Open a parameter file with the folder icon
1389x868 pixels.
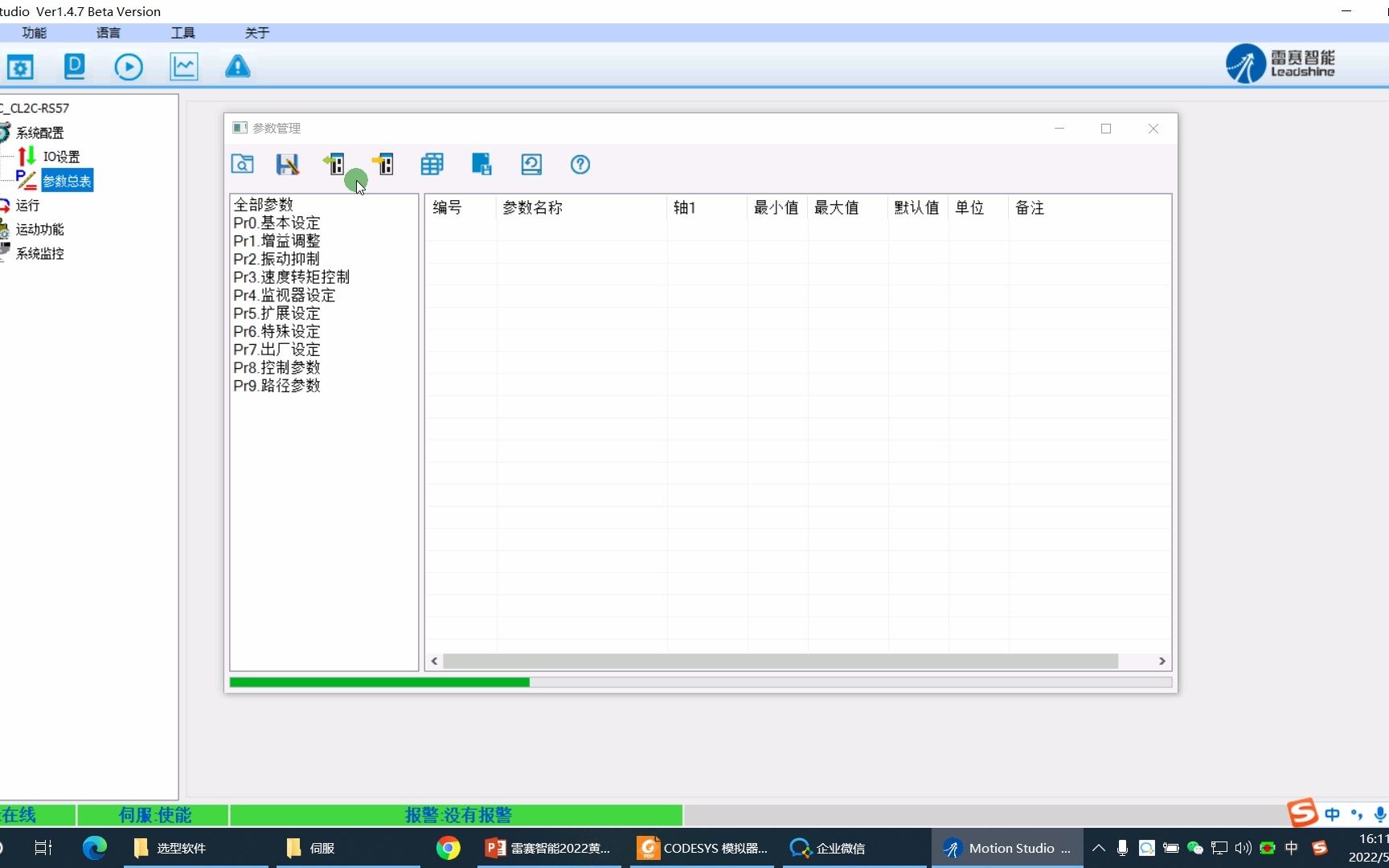[x=241, y=164]
